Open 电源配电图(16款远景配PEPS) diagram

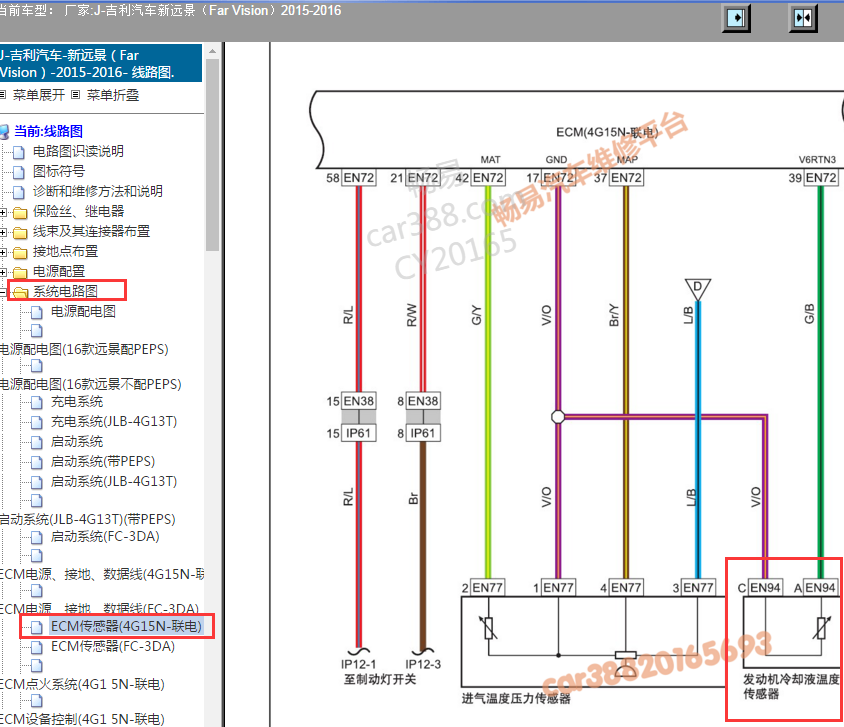pyautogui.click(x=84, y=349)
